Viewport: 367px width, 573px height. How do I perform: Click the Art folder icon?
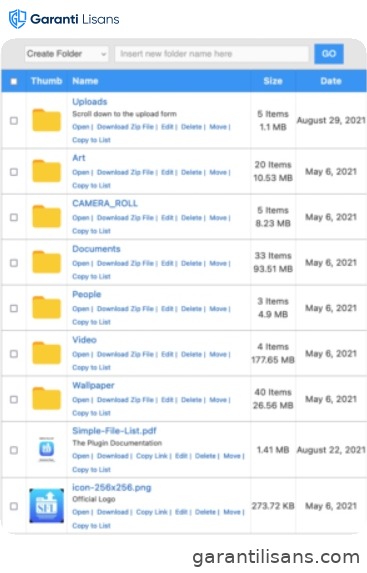pyautogui.click(x=46, y=171)
